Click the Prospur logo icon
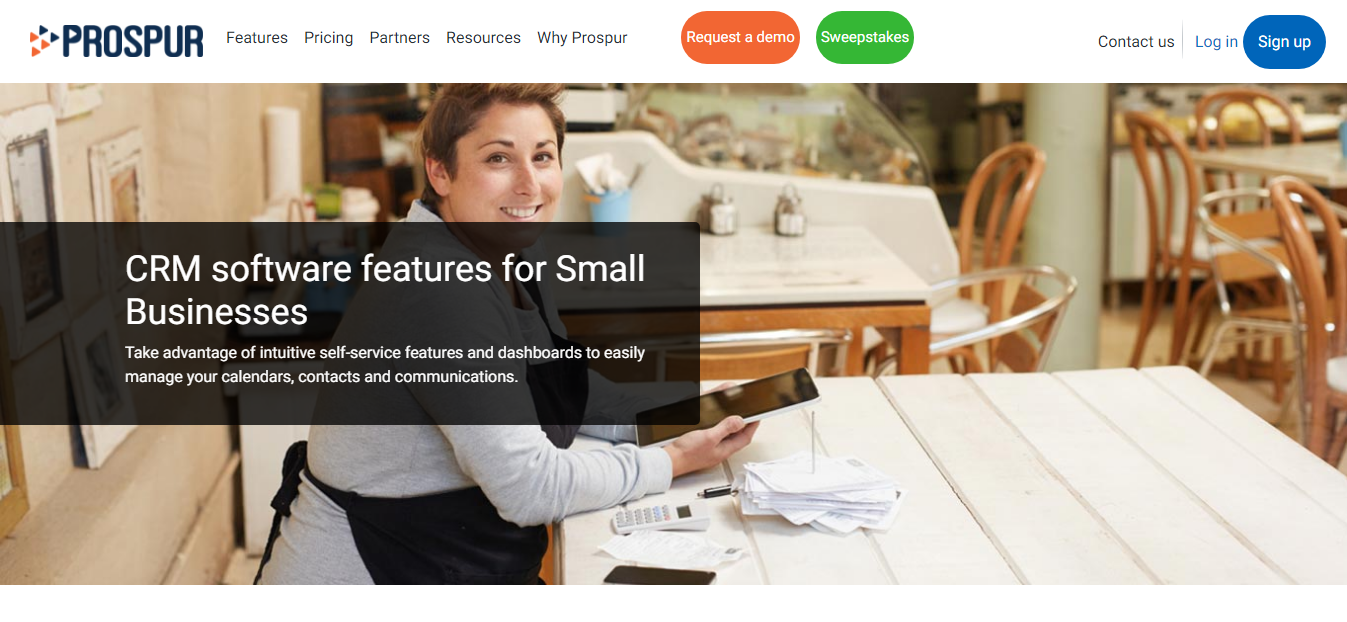Image resolution: width=1347 pixels, height=622 pixels. [44, 41]
